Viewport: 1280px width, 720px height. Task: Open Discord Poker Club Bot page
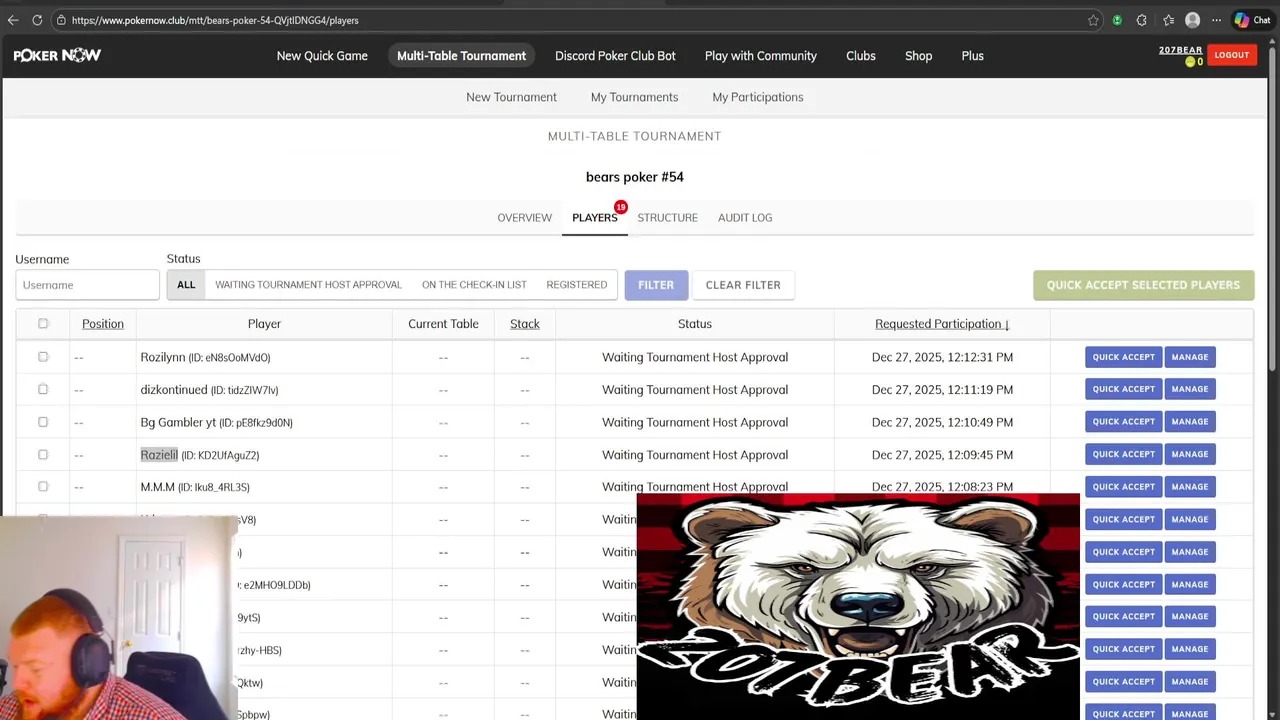(615, 56)
